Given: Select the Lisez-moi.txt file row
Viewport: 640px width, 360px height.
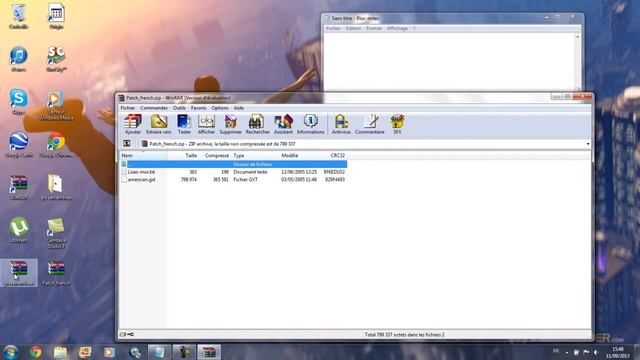Looking at the screenshot, I should [233, 172].
